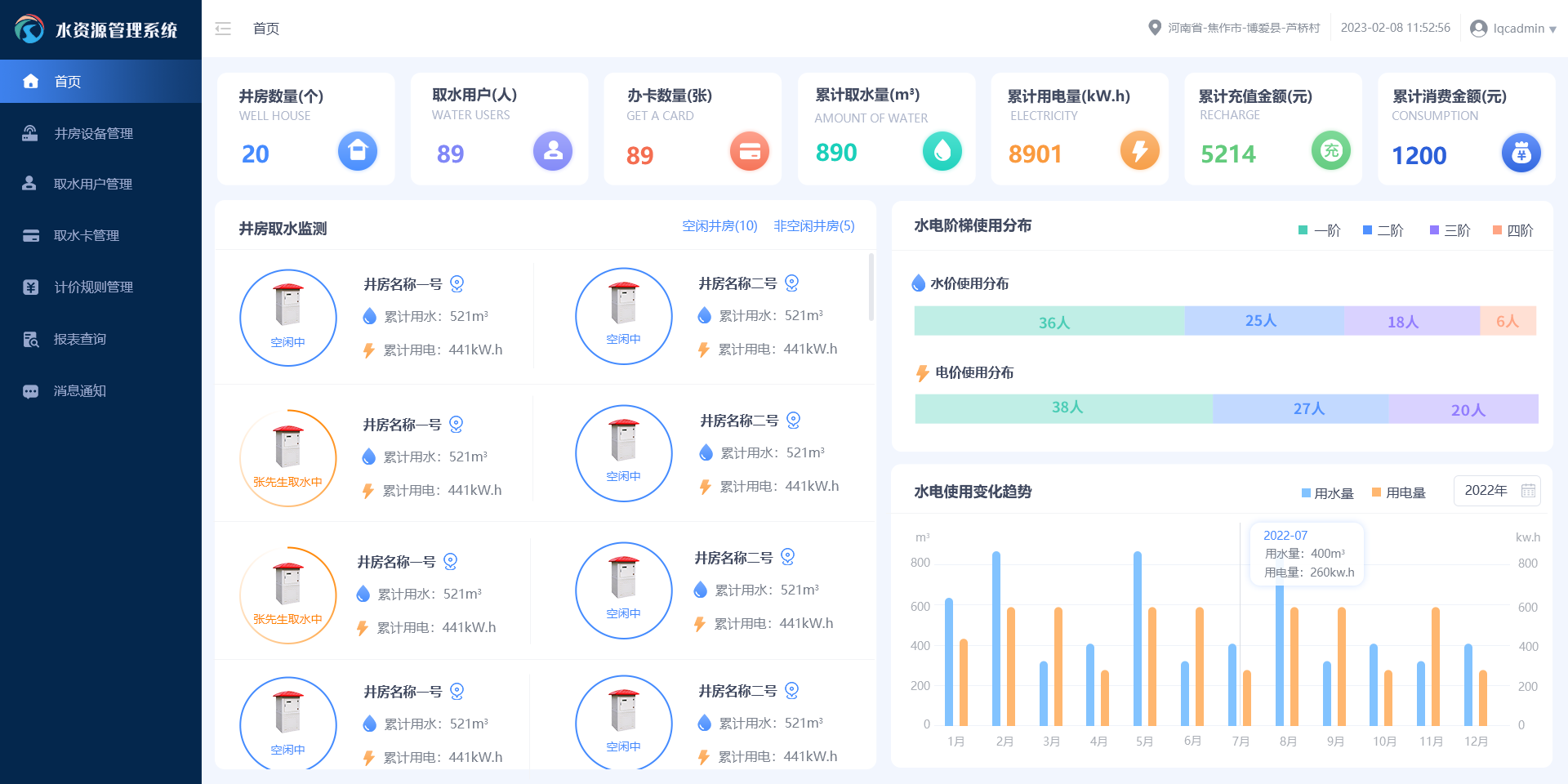Image resolution: width=1568 pixels, height=784 pixels.
Task: Go to 报表查询 in the sidebar
Action: point(80,339)
